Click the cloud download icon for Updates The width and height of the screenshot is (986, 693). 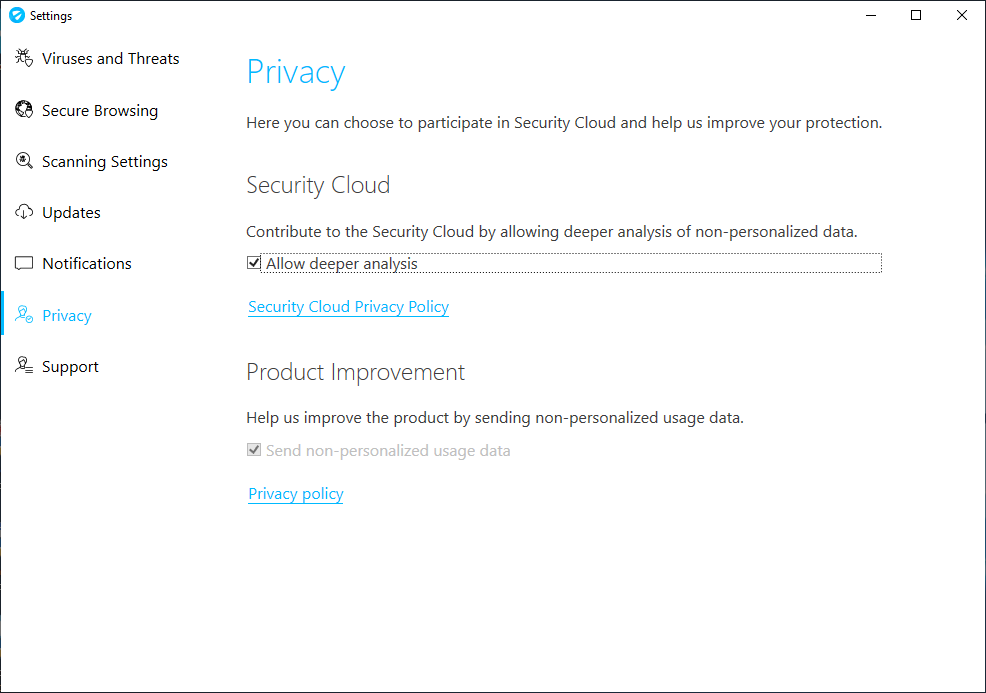(x=24, y=212)
